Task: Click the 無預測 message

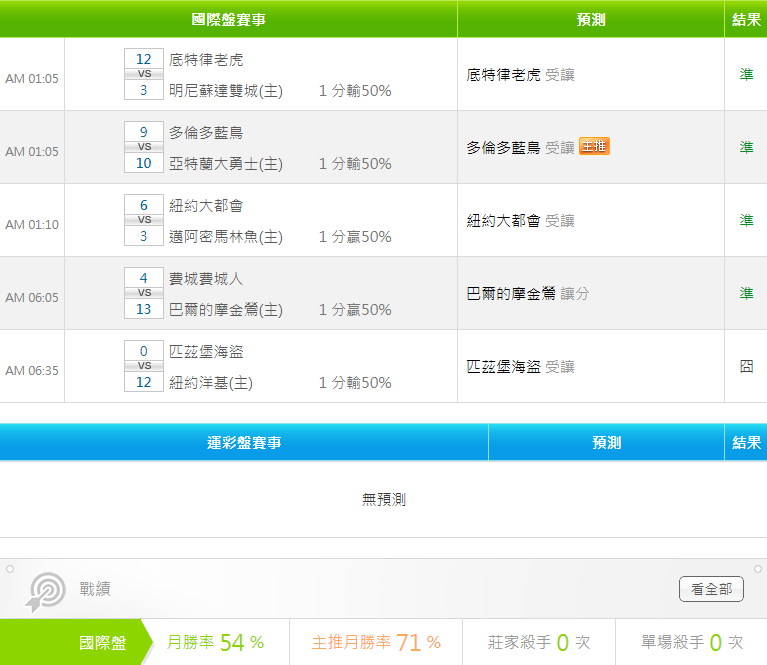Action: pos(384,499)
